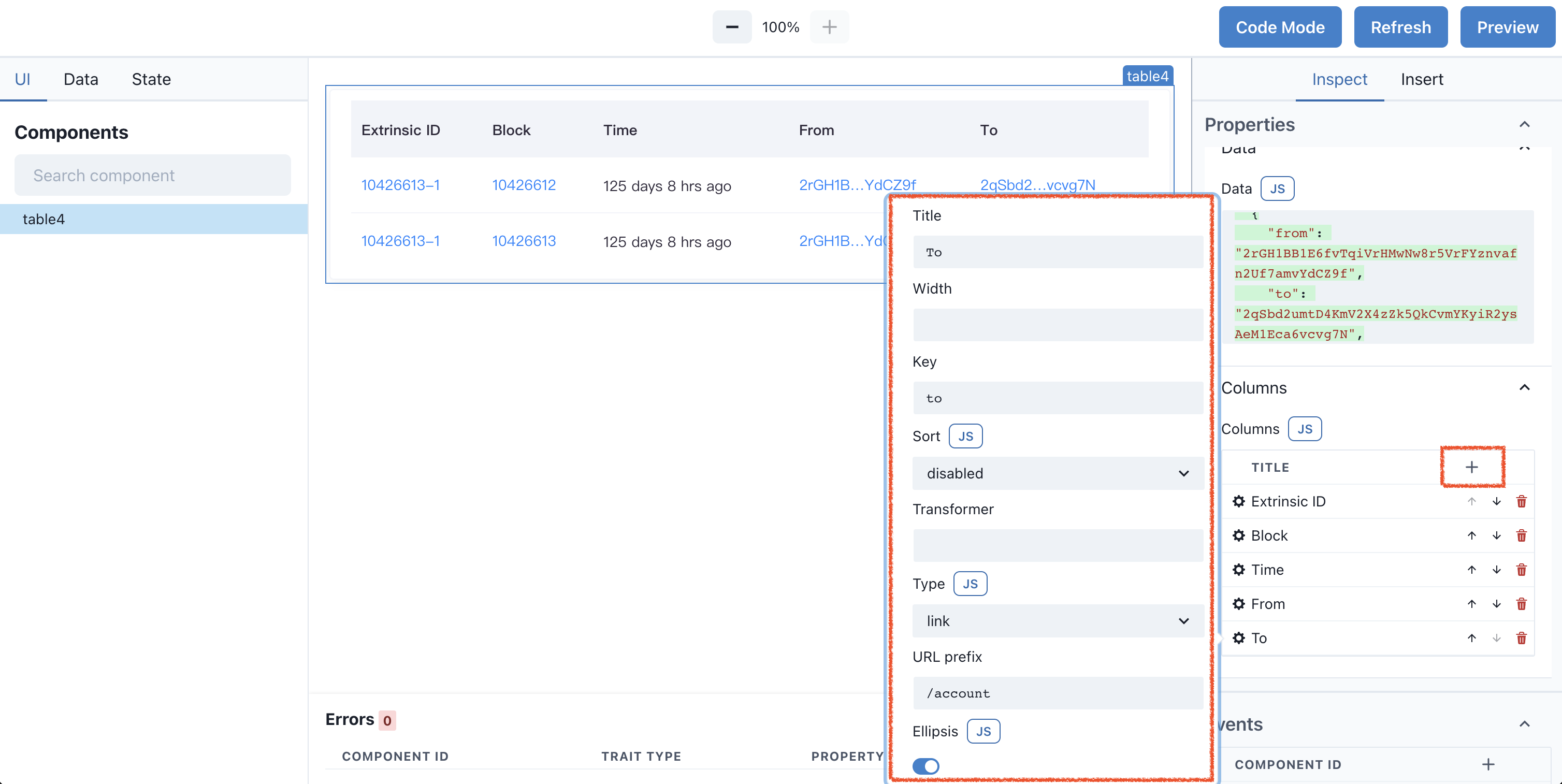Move Time column up
1562x784 pixels.
click(1472, 569)
